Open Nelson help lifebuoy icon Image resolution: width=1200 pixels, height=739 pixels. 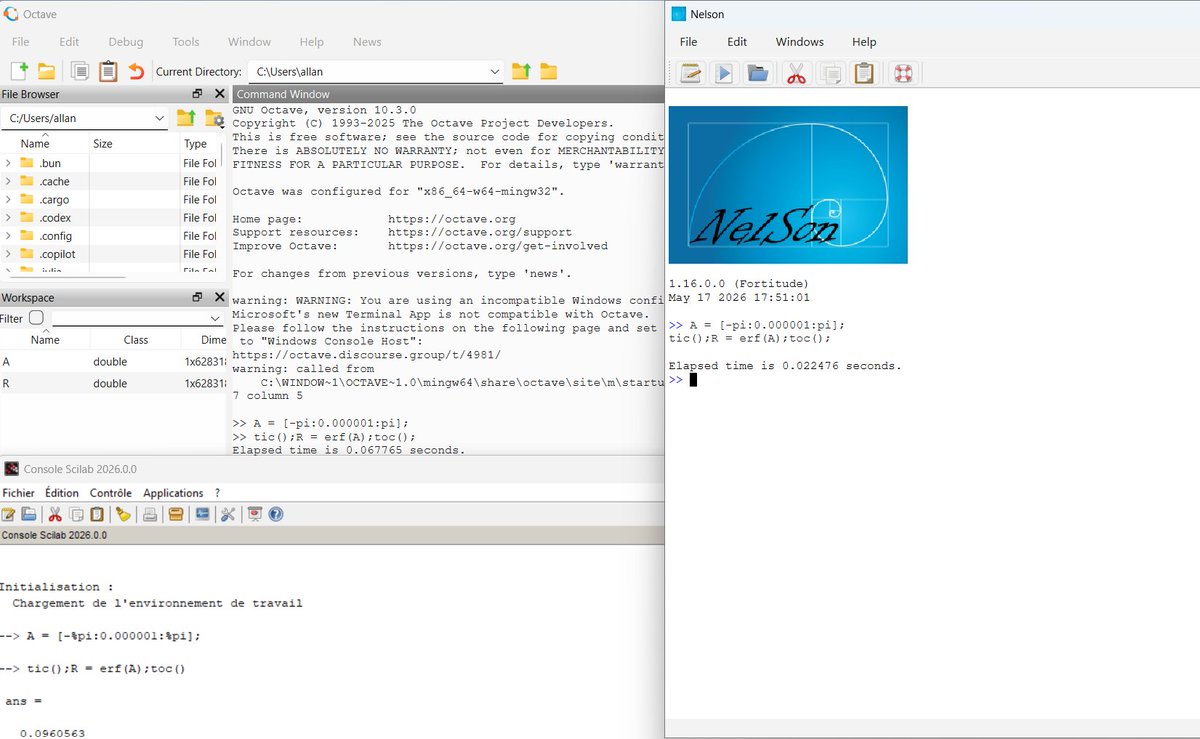(x=904, y=73)
